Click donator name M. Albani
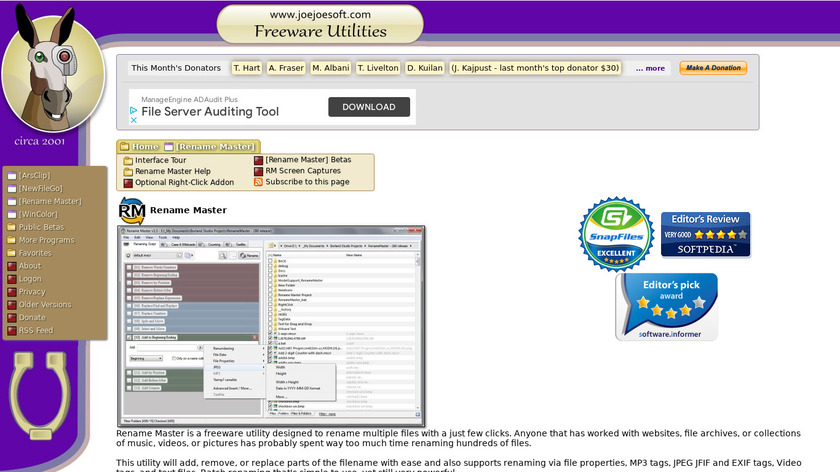Image resolution: width=840 pixels, height=472 pixels. [331, 68]
